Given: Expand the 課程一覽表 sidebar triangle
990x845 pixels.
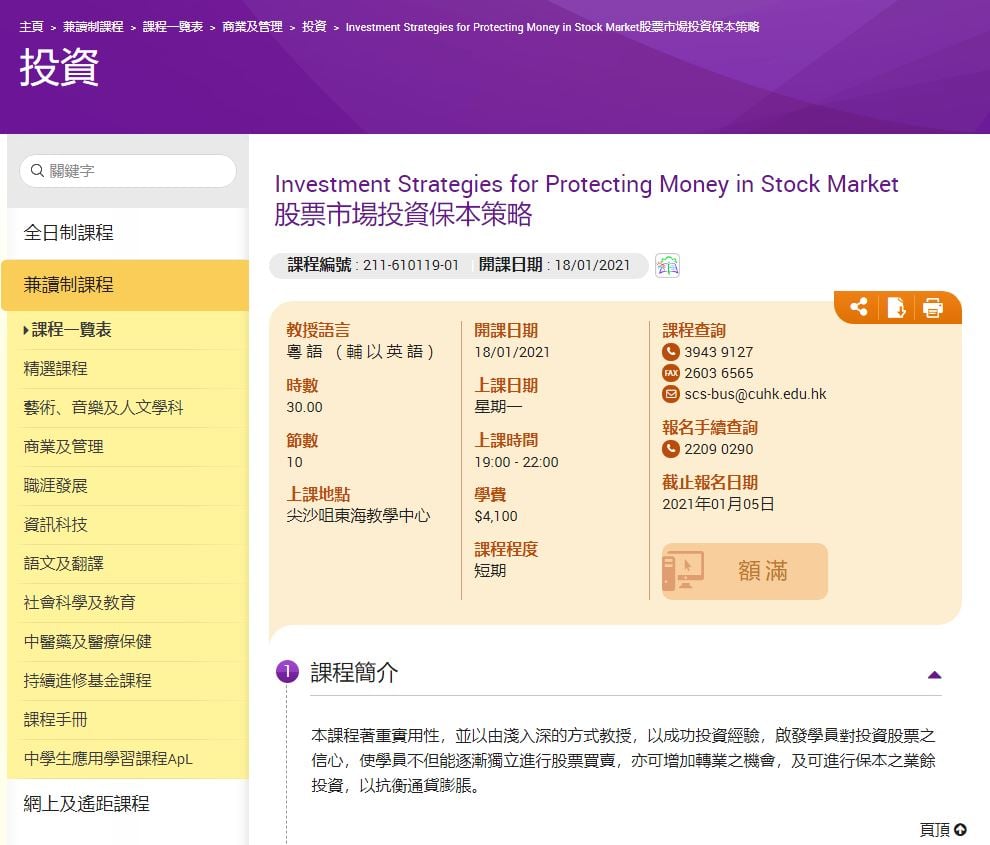Looking at the screenshot, I should pyautogui.click(x=26, y=330).
